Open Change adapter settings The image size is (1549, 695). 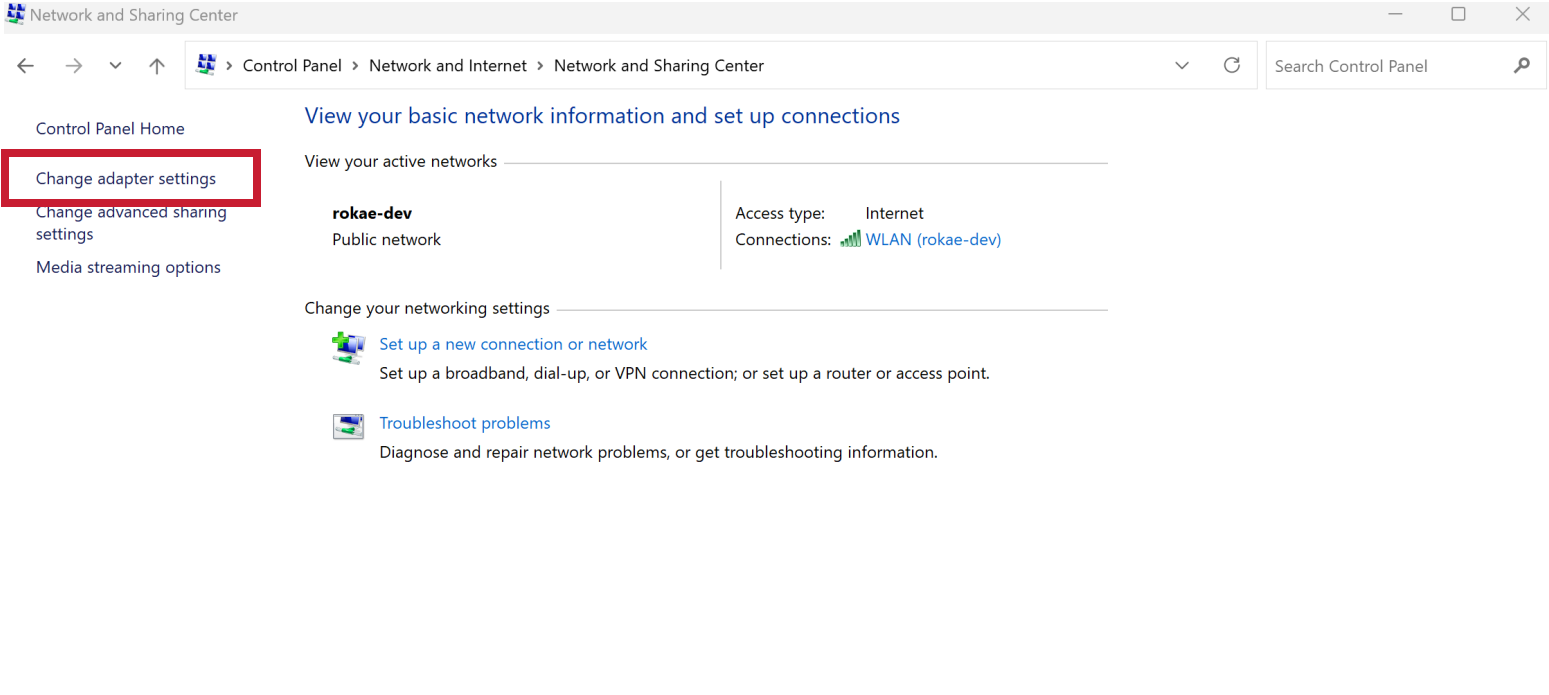pos(126,179)
